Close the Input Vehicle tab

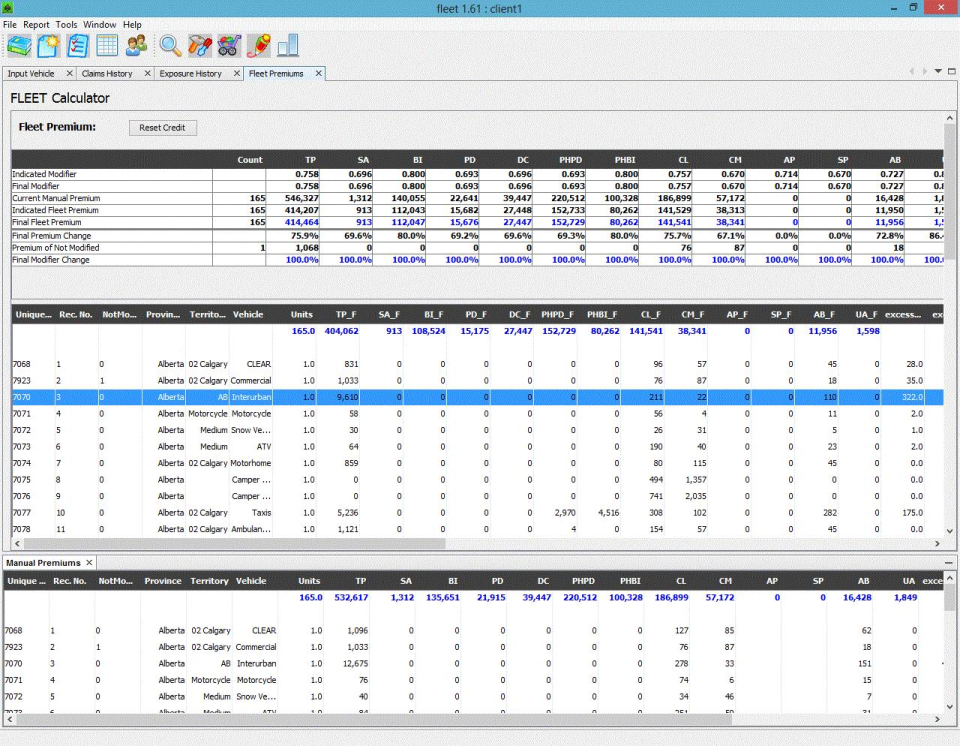pyautogui.click(x=69, y=73)
